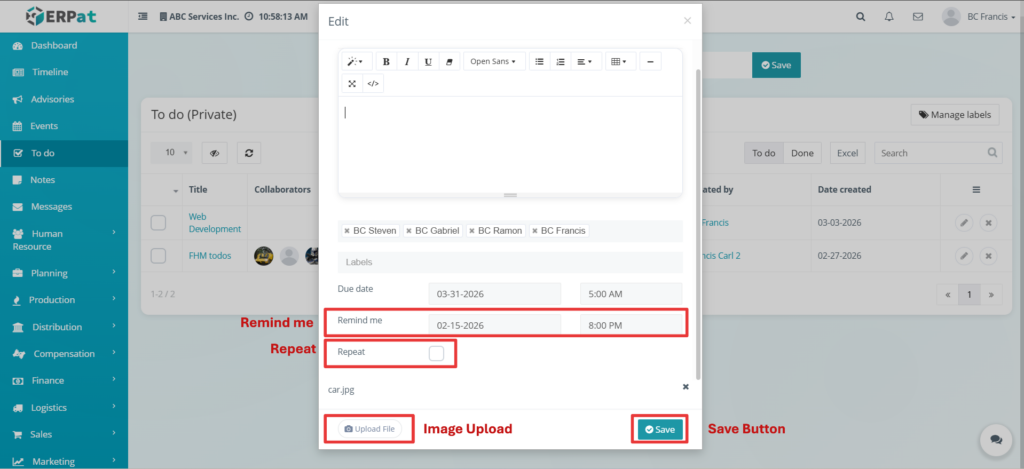Image resolution: width=1024 pixels, height=469 pixels.
Task: Click the Save button in Edit dialog
Action: tap(660, 429)
